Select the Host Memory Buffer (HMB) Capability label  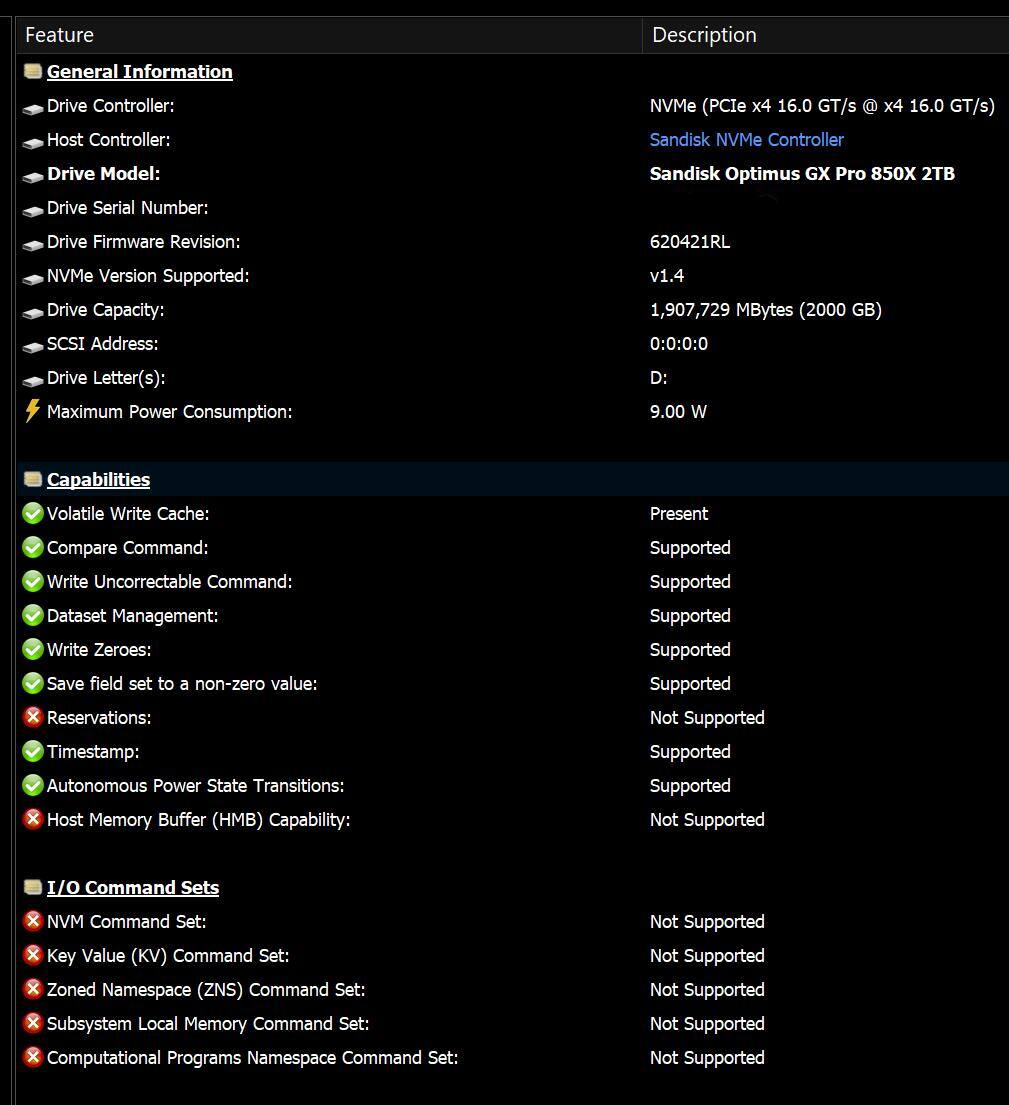pyautogui.click(x=199, y=820)
